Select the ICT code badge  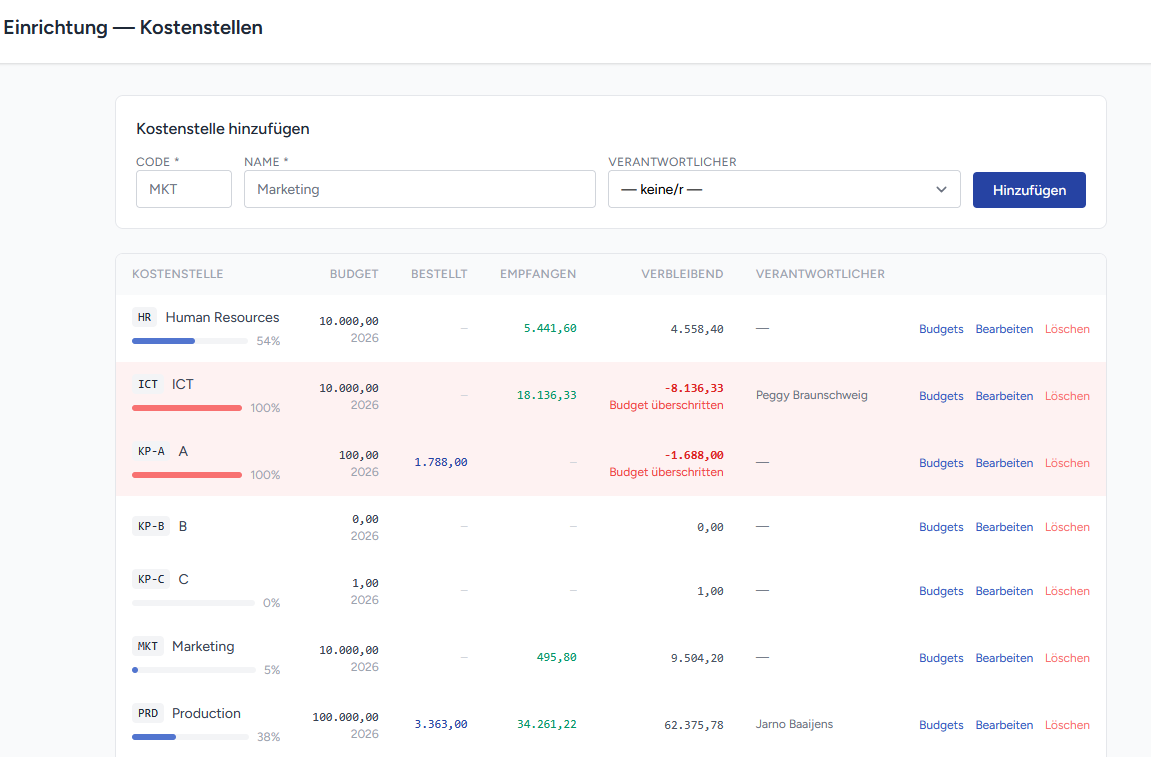coord(148,384)
